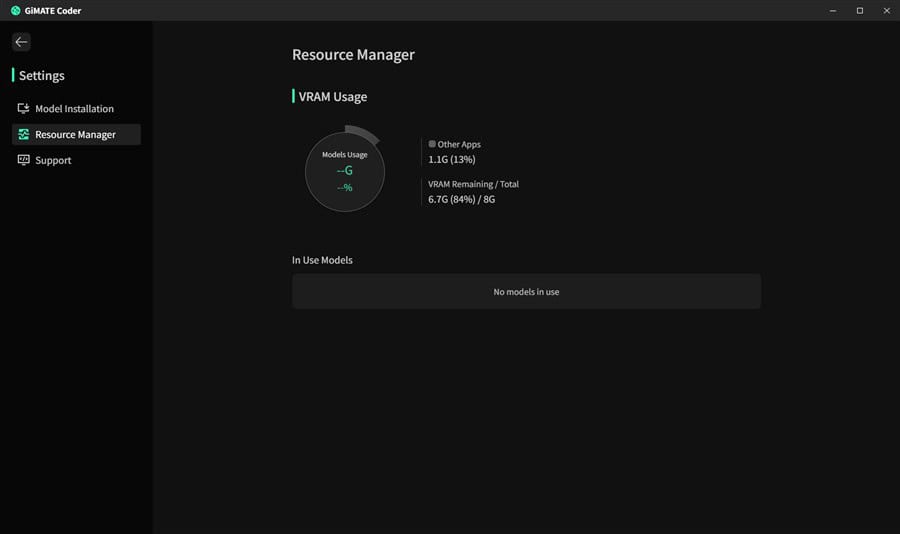
Task: Click the 1.1G (13%) Other Apps value
Action: tap(451, 159)
